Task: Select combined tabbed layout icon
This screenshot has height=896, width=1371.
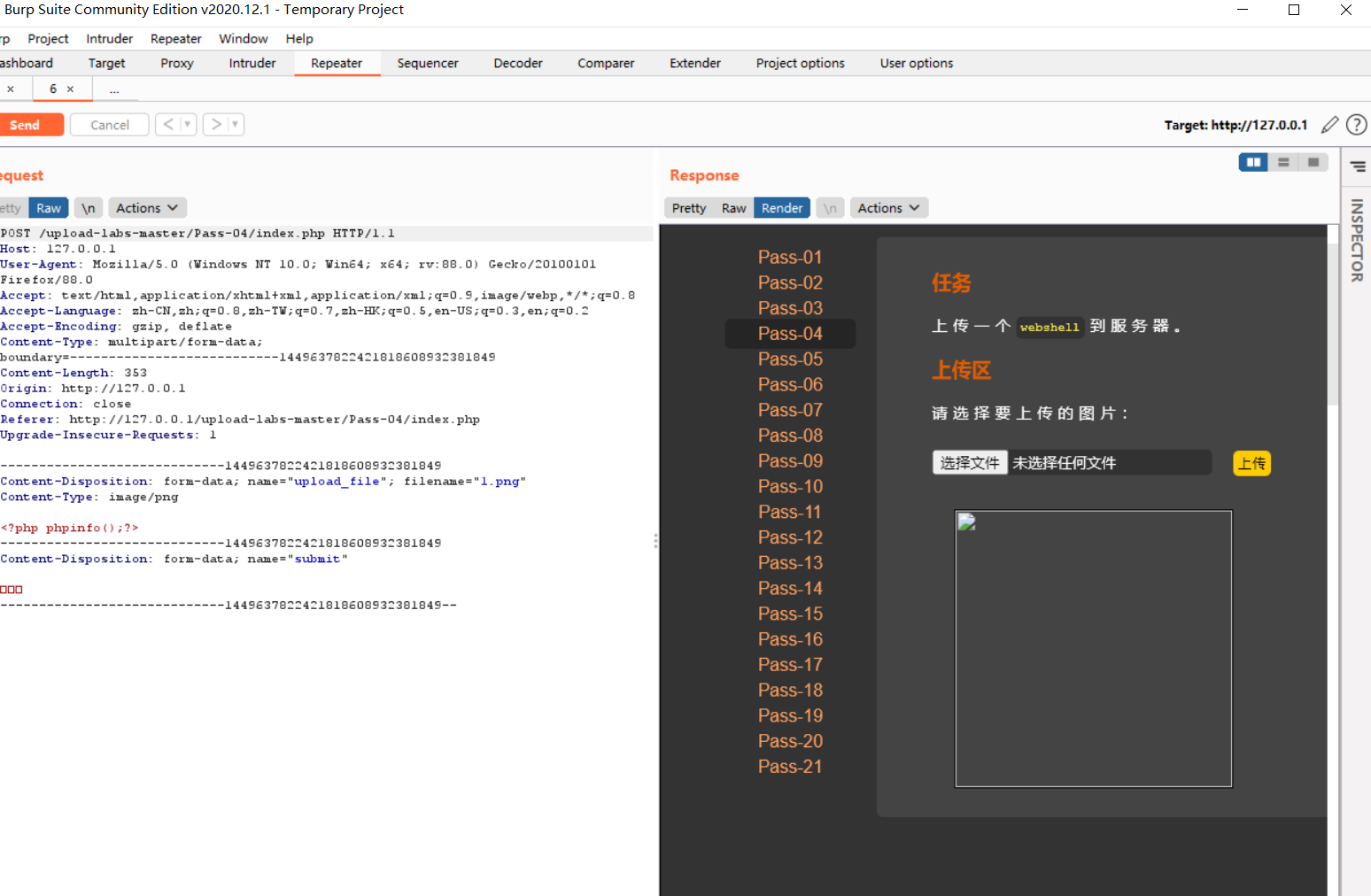Action: click(x=1313, y=162)
